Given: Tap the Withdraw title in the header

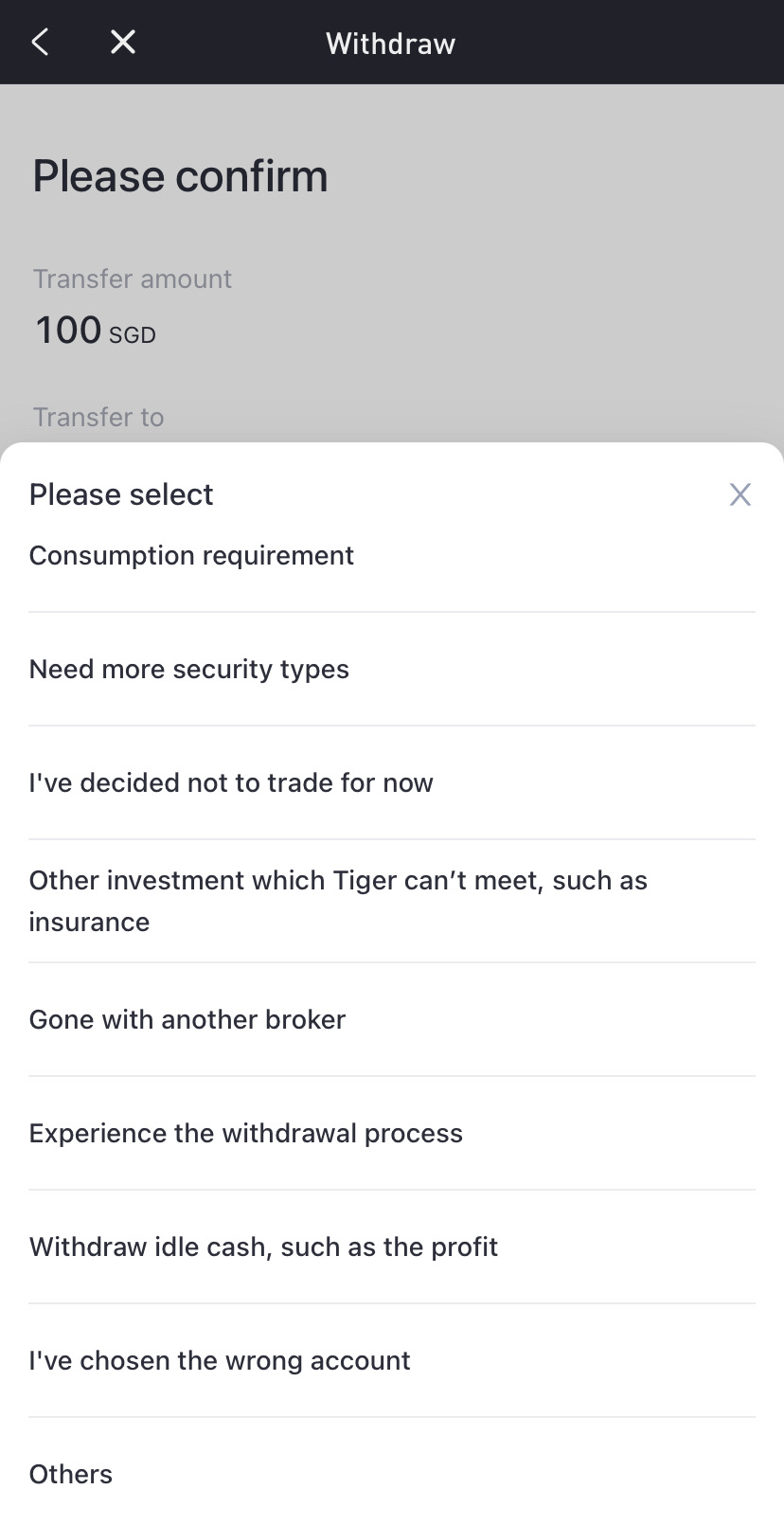Looking at the screenshot, I should point(391,44).
